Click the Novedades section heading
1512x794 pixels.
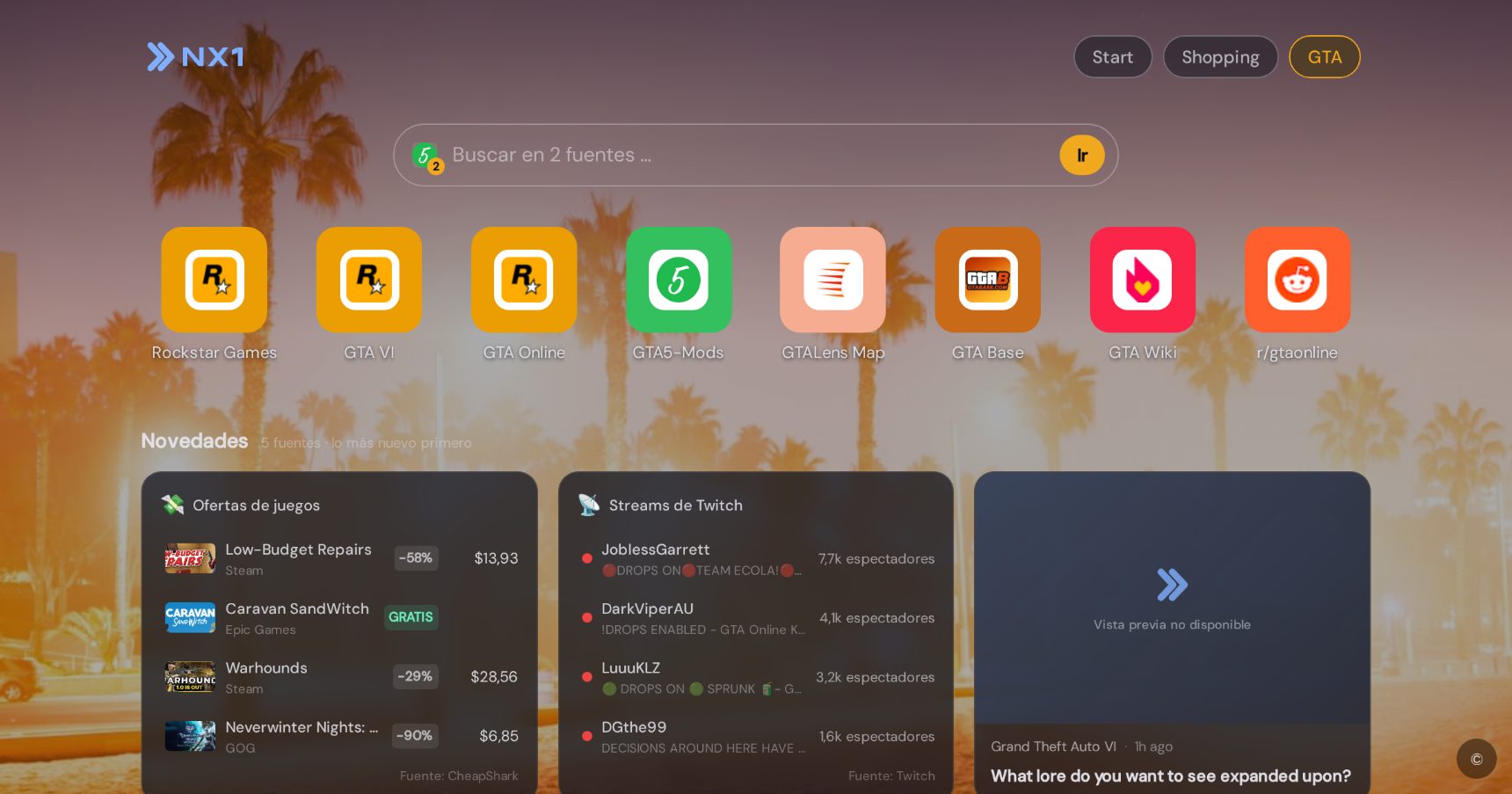click(195, 441)
